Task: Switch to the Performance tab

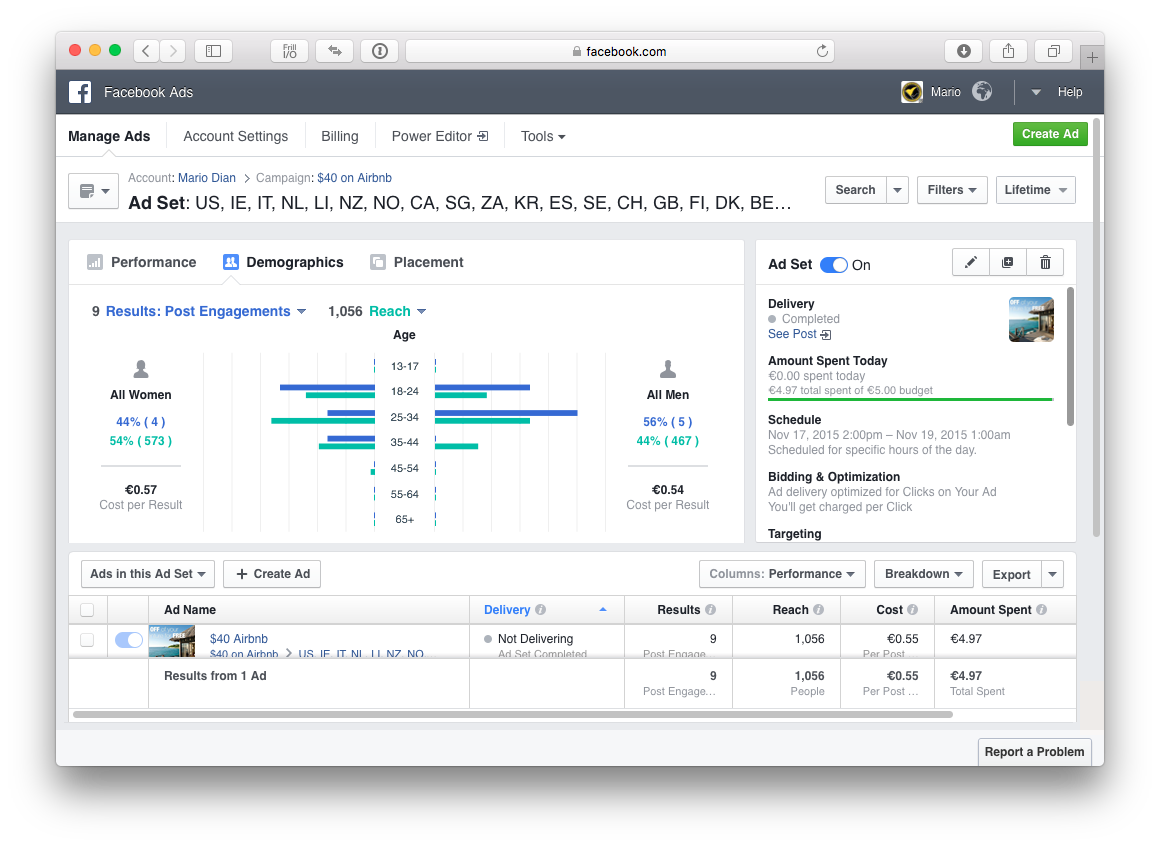Action: tap(142, 263)
